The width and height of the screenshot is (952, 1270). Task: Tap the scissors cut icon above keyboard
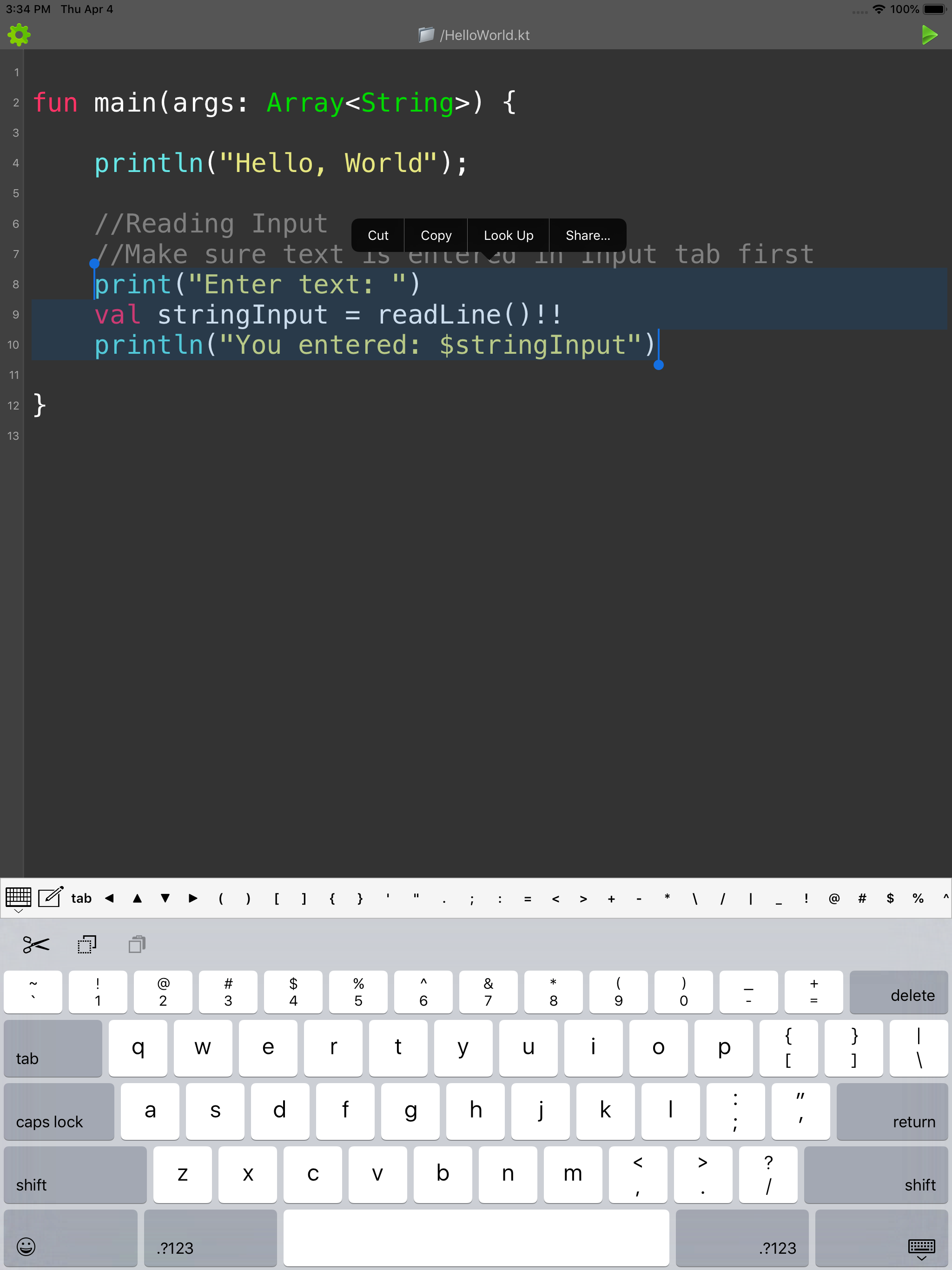(36, 945)
